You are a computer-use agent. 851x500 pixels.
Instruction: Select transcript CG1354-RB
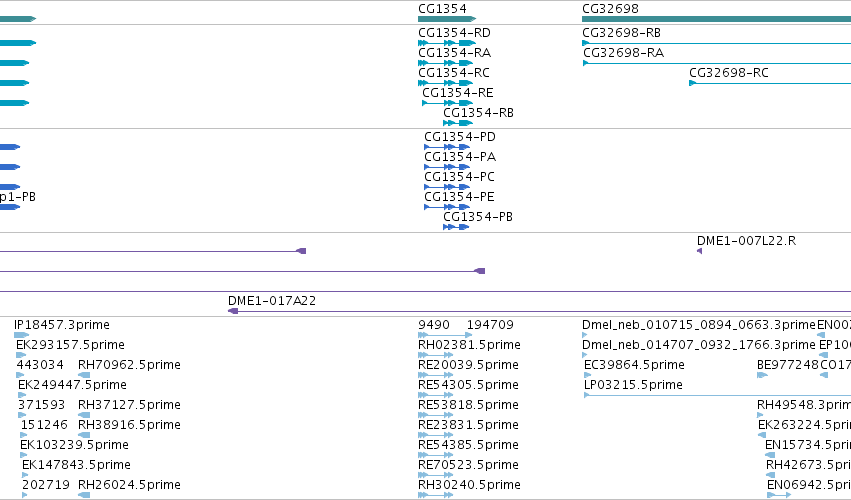tap(478, 113)
